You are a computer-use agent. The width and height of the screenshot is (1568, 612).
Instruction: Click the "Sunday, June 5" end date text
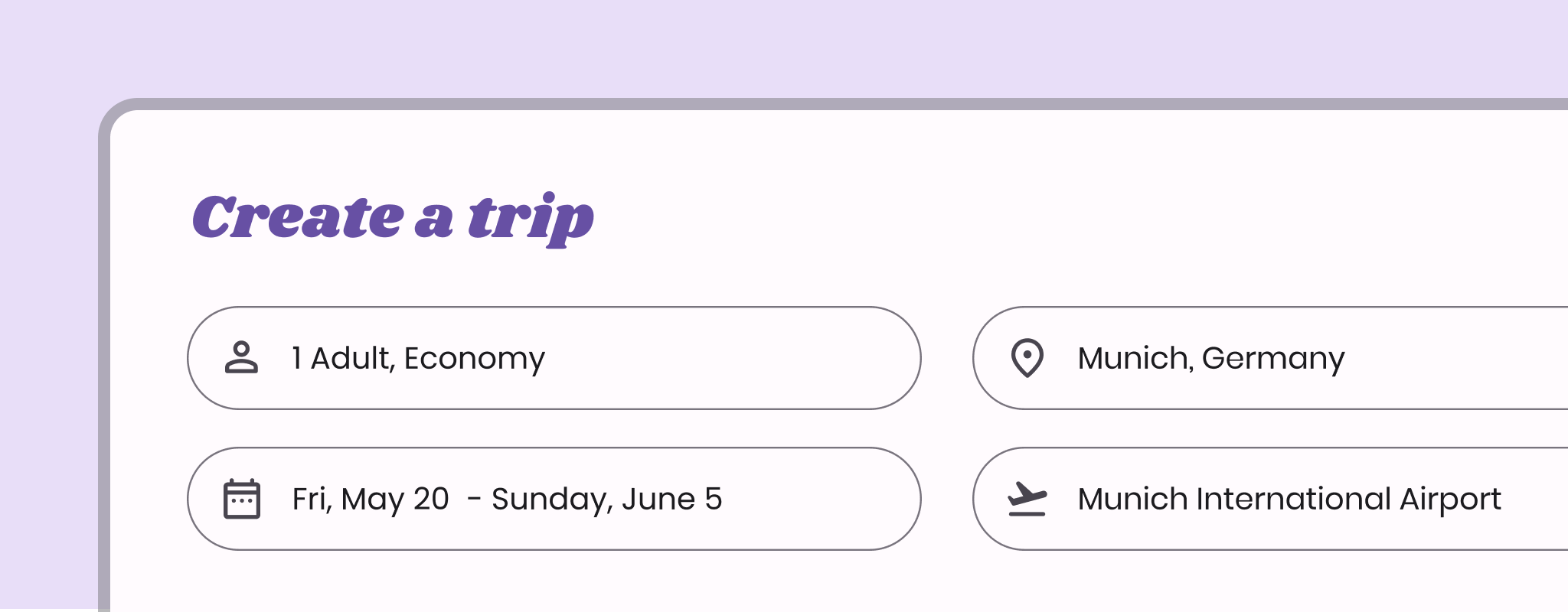606,499
